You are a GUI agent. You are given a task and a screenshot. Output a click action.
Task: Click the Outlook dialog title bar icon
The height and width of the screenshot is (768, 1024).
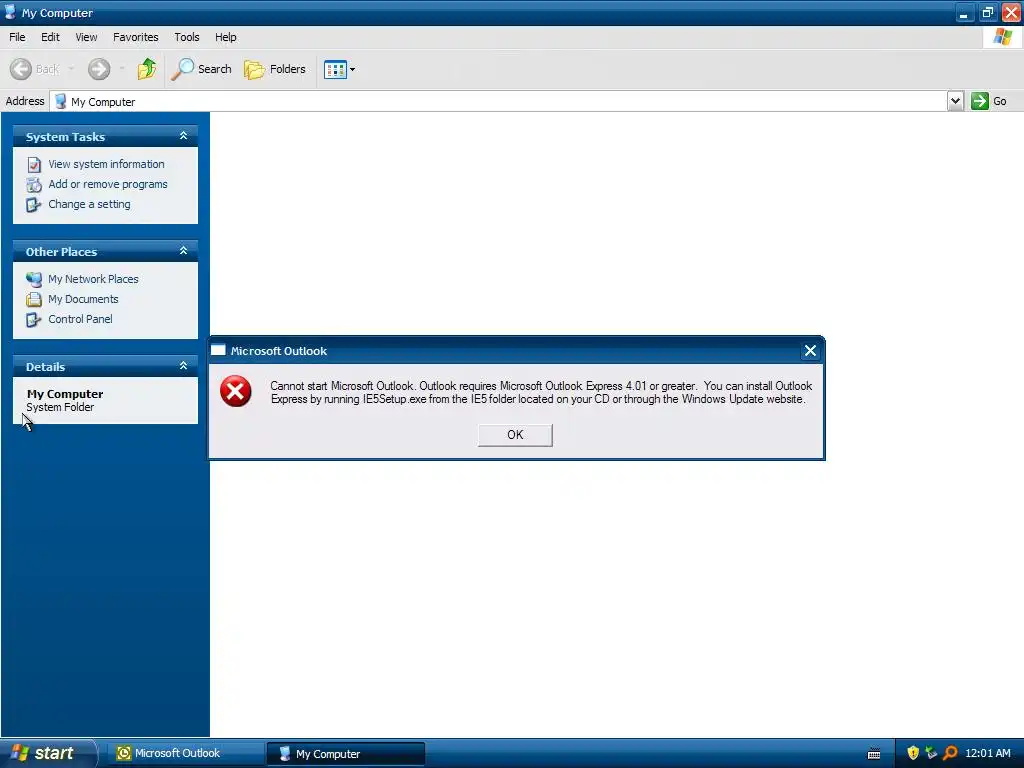[218, 351]
